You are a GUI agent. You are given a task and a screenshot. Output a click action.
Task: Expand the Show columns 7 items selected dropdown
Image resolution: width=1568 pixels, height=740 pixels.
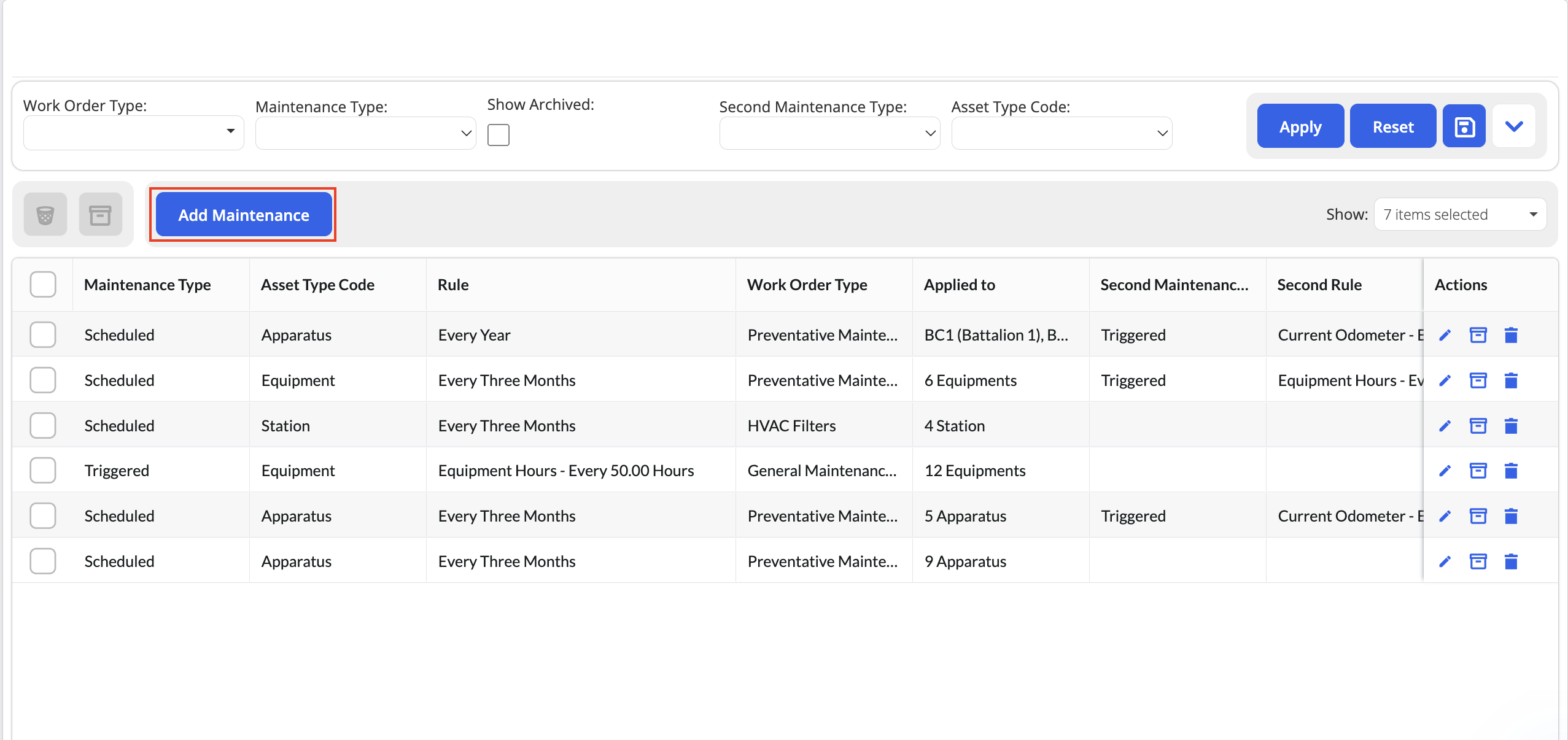tap(1460, 214)
